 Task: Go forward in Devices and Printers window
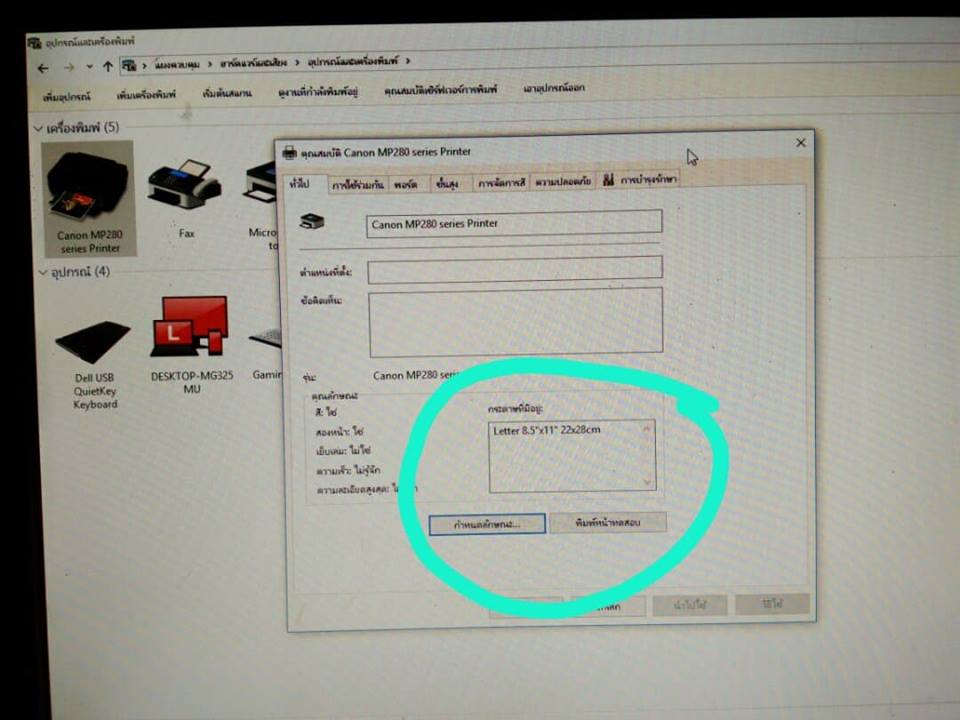(69, 67)
